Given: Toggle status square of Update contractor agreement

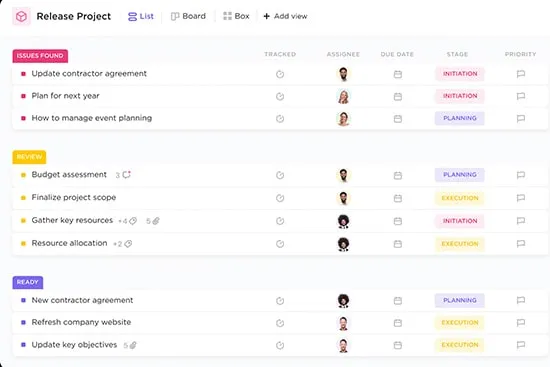Looking at the screenshot, I should (x=24, y=74).
